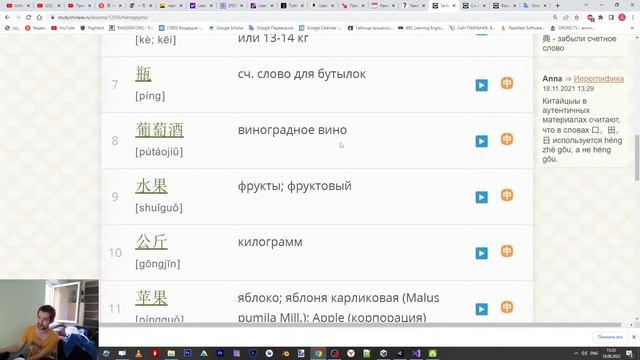640x360 pixels.
Task: Open Photoshop from the taskbar
Action: tap(188, 353)
